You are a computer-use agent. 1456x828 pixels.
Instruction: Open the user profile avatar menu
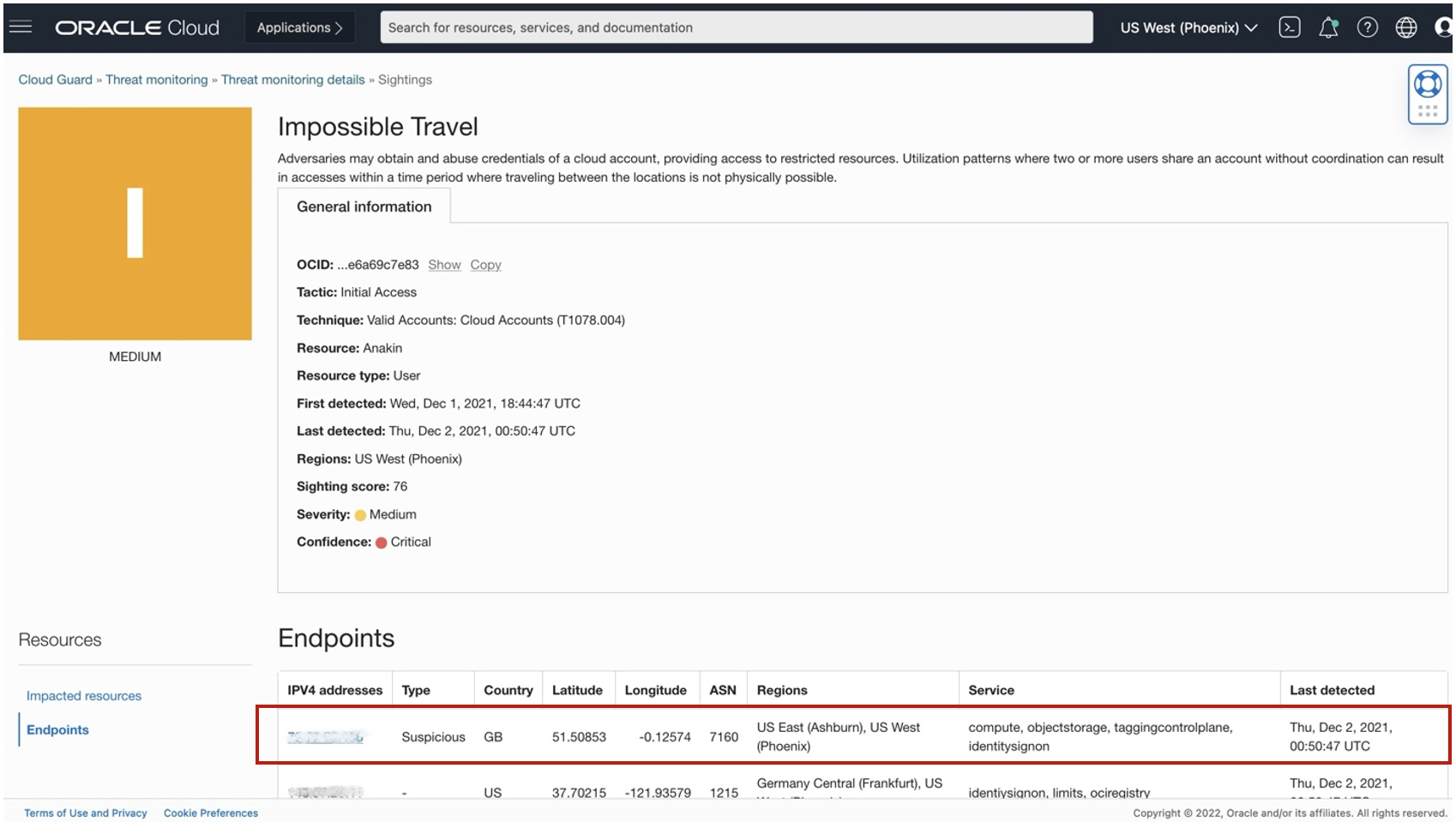pos(1443,27)
